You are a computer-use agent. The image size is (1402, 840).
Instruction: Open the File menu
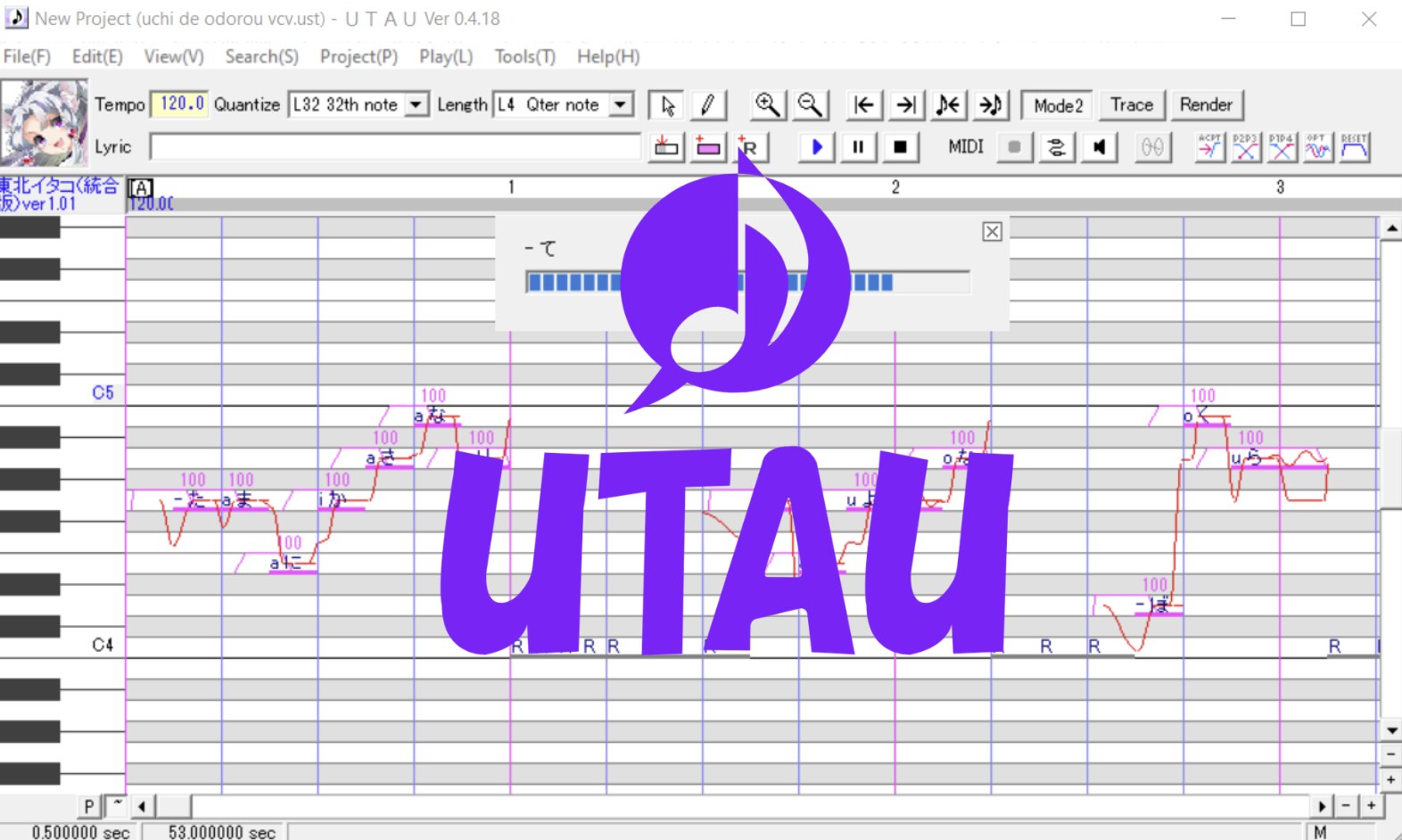pos(27,56)
